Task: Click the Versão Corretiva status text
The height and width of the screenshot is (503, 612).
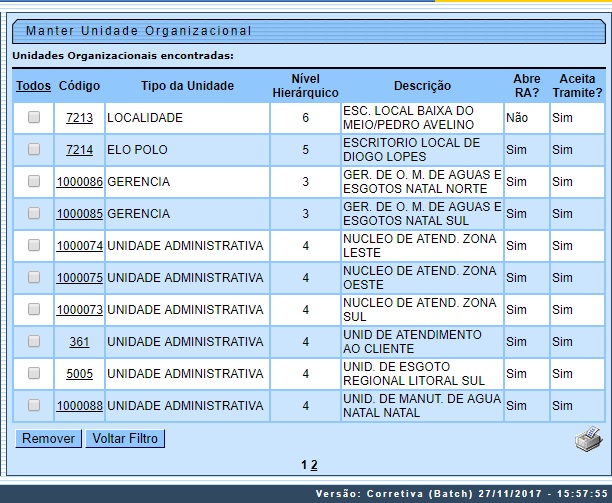Action: pos(462,494)
